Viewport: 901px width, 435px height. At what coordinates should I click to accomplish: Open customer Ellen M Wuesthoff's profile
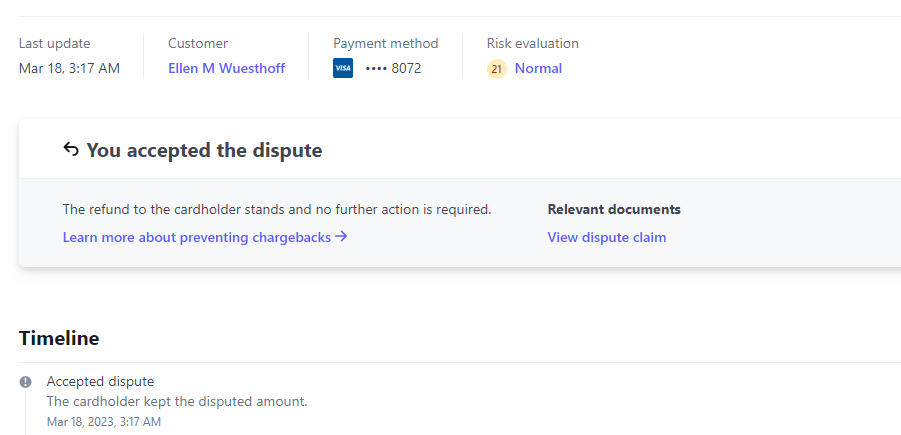[x=226, y=69]
